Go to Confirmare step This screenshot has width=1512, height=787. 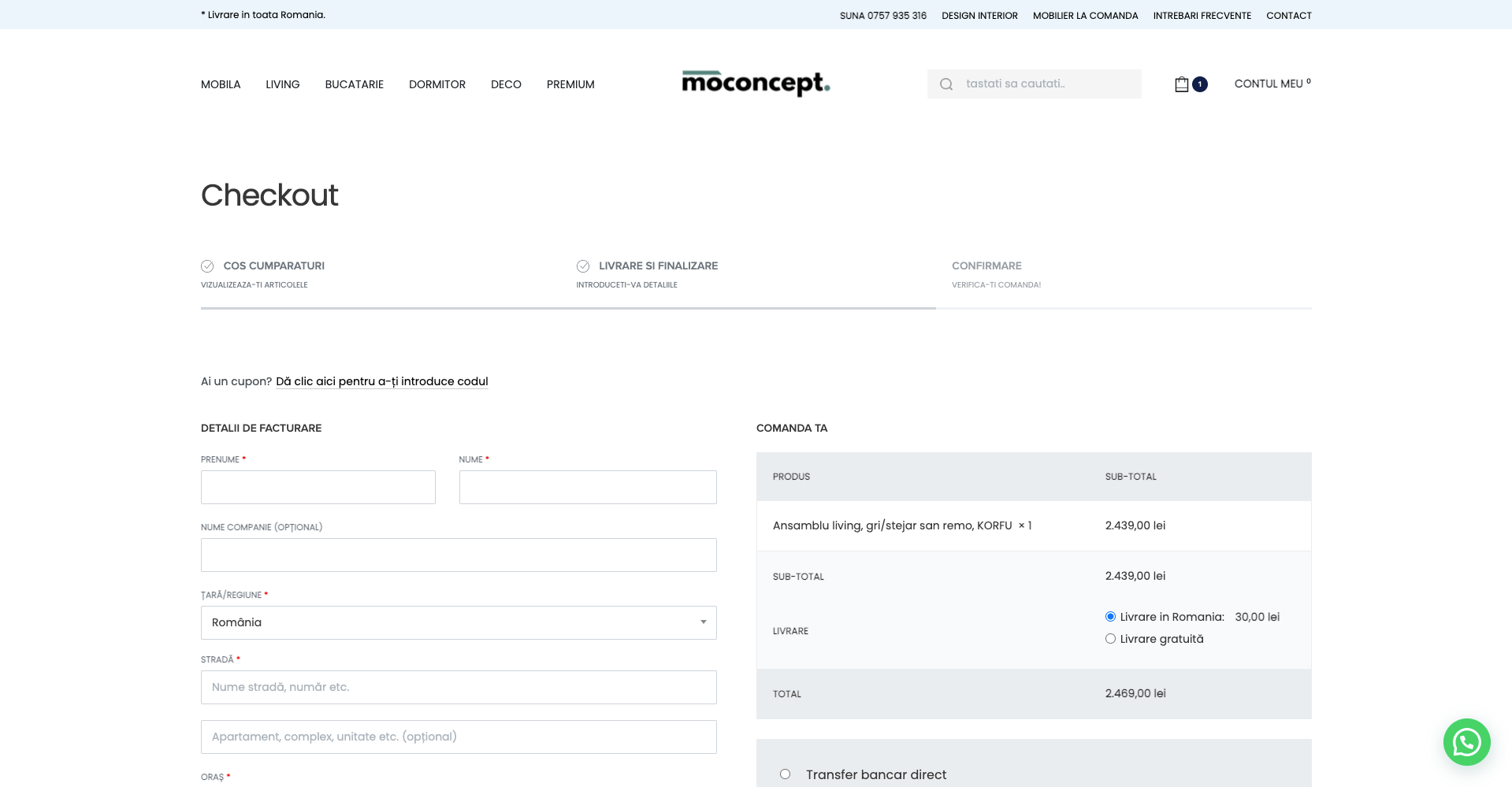(x=986, y=266)
